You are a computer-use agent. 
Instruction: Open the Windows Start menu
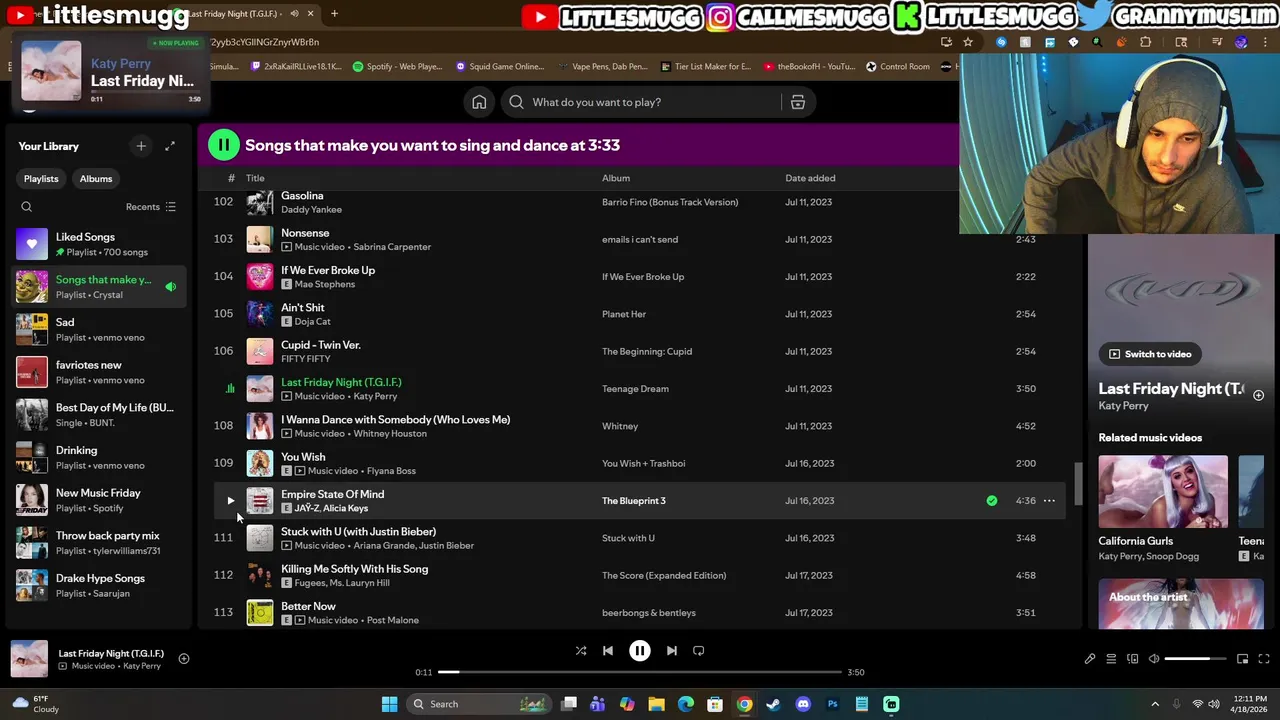point(390,704)
